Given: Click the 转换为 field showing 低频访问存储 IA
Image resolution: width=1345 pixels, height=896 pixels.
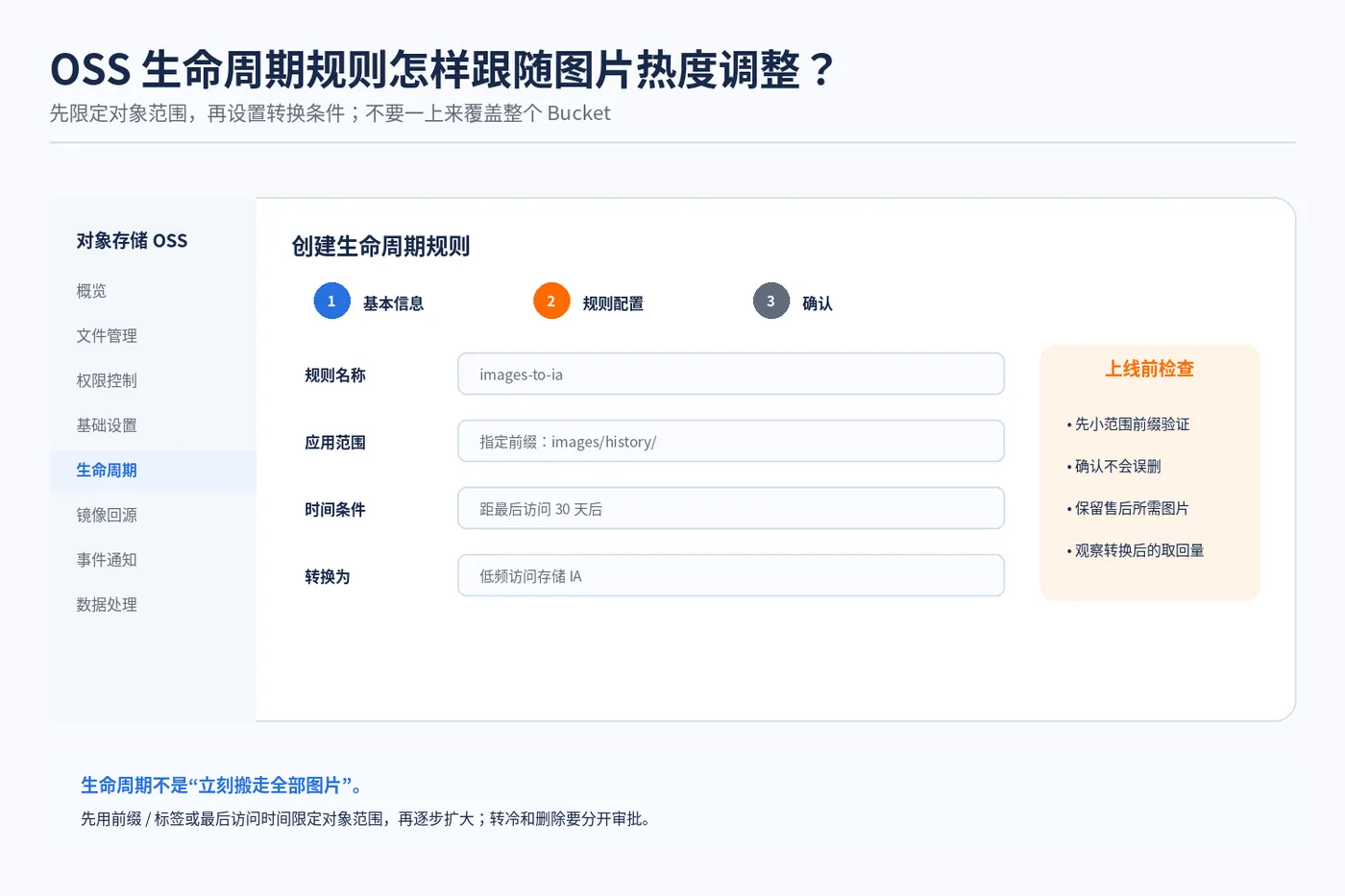Looking at the screenshot, I should 731,575.
